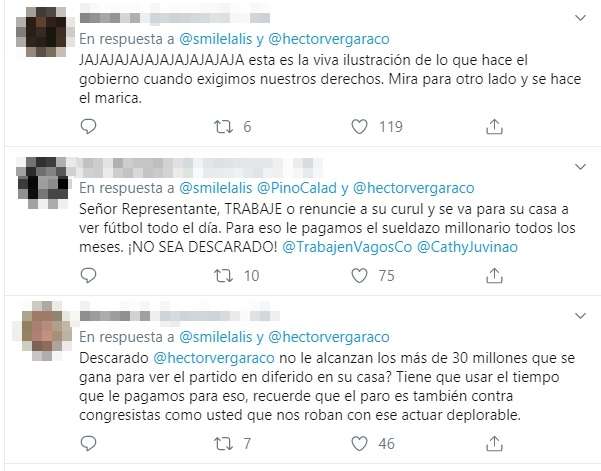The width and height of the screenshot is (601, 471).
Task: Reply to the Descarado tweet
Action: tap(88, 443)
